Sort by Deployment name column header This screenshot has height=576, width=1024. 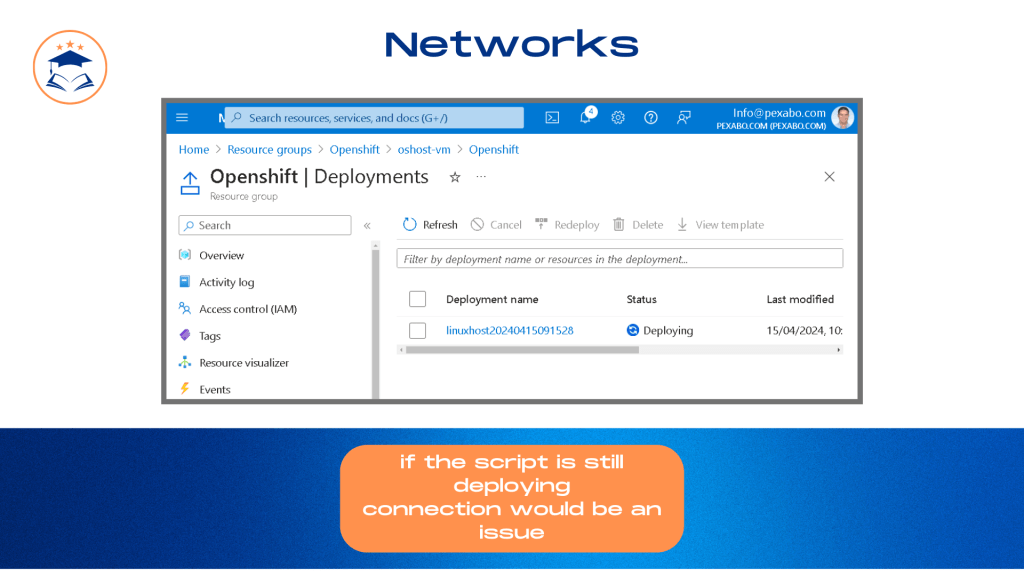492,299
